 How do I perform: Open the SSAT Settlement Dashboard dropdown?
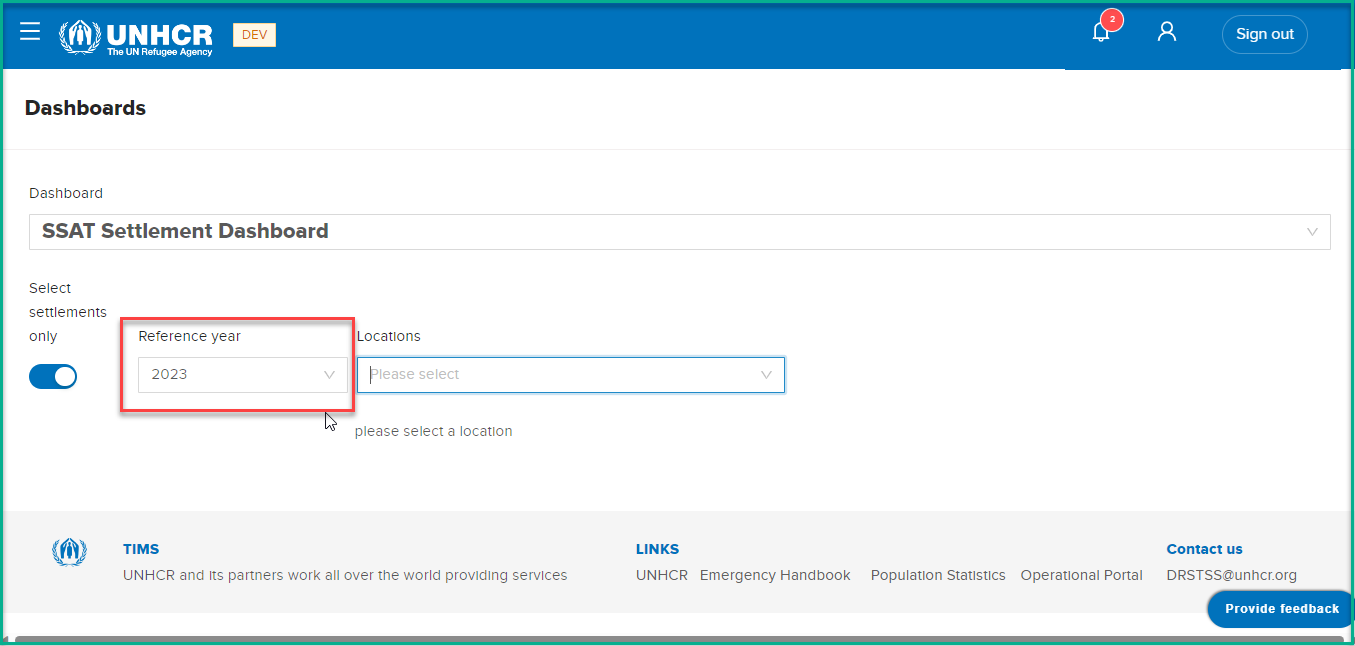click(679, 231)
